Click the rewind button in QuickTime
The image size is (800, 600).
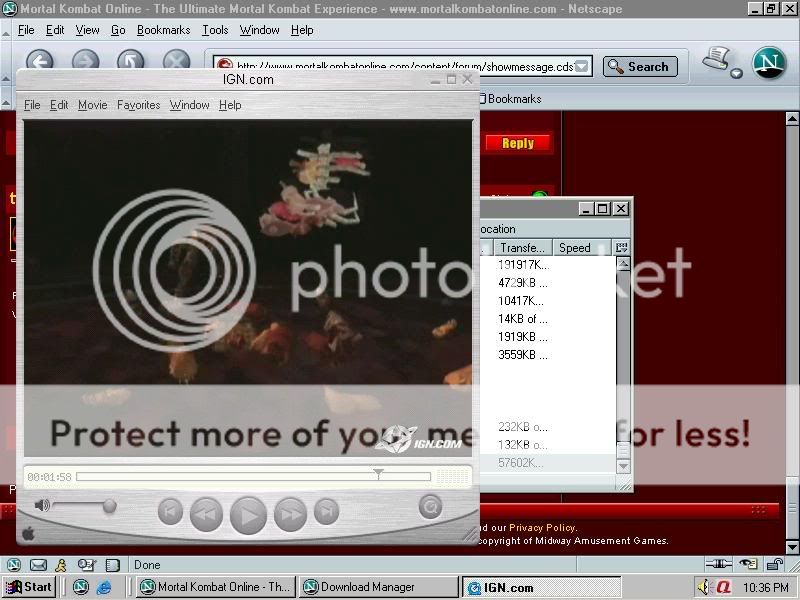click(x=206, y=513)
